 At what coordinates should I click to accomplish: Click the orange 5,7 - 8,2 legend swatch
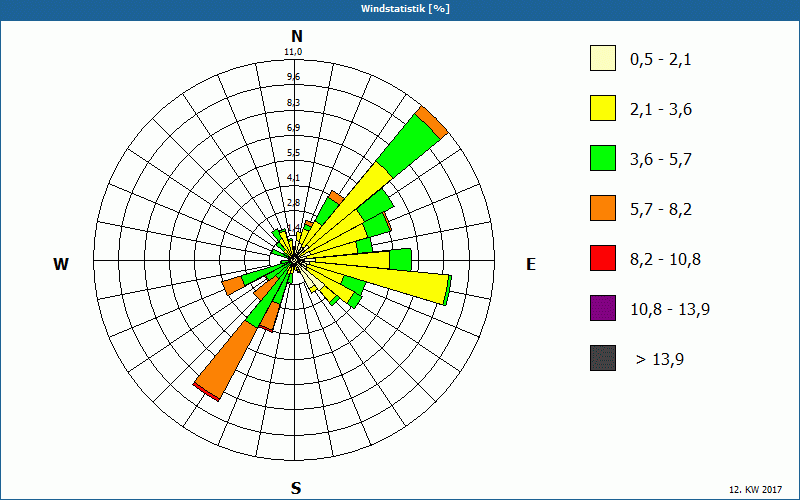tap(603, 208)
